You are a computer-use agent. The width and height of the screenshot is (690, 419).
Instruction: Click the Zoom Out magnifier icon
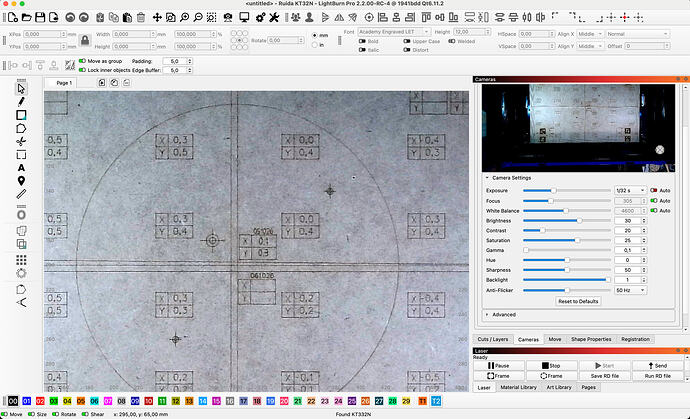(x=198, y=18)
